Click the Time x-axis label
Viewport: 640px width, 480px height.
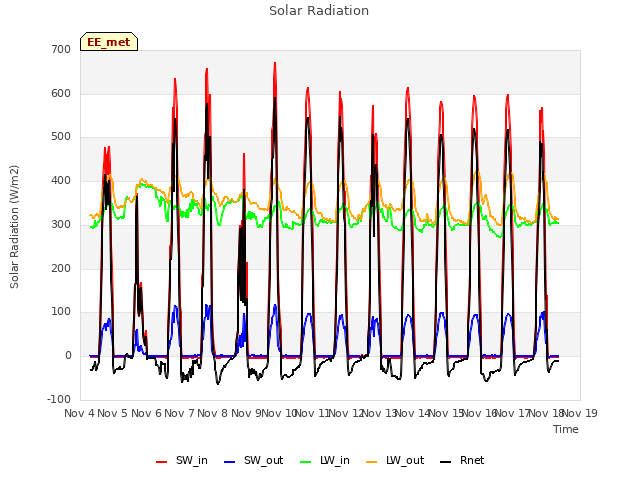pos(566,429)
